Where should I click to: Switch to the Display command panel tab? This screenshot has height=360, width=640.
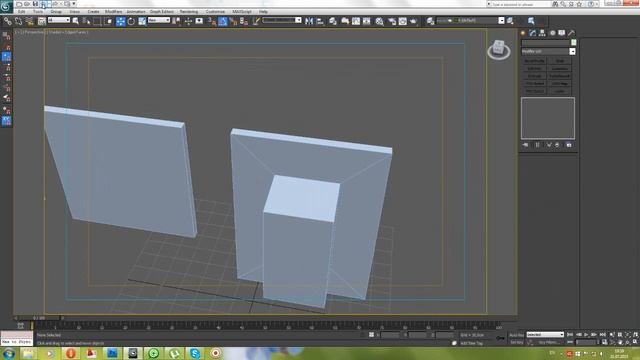tap(562, 33)
